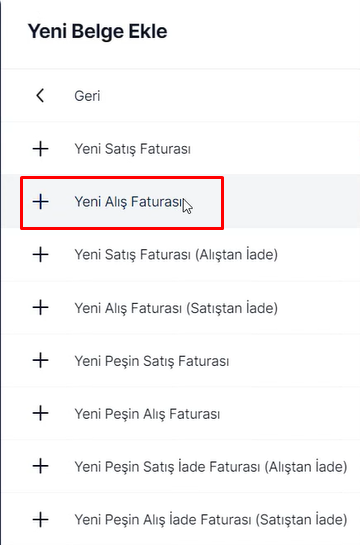The height and width of the screenshot is (545, 360).
Task: Click plus icon for Yeni Peşin Satış İade Faturası
Action: [40, 466]
